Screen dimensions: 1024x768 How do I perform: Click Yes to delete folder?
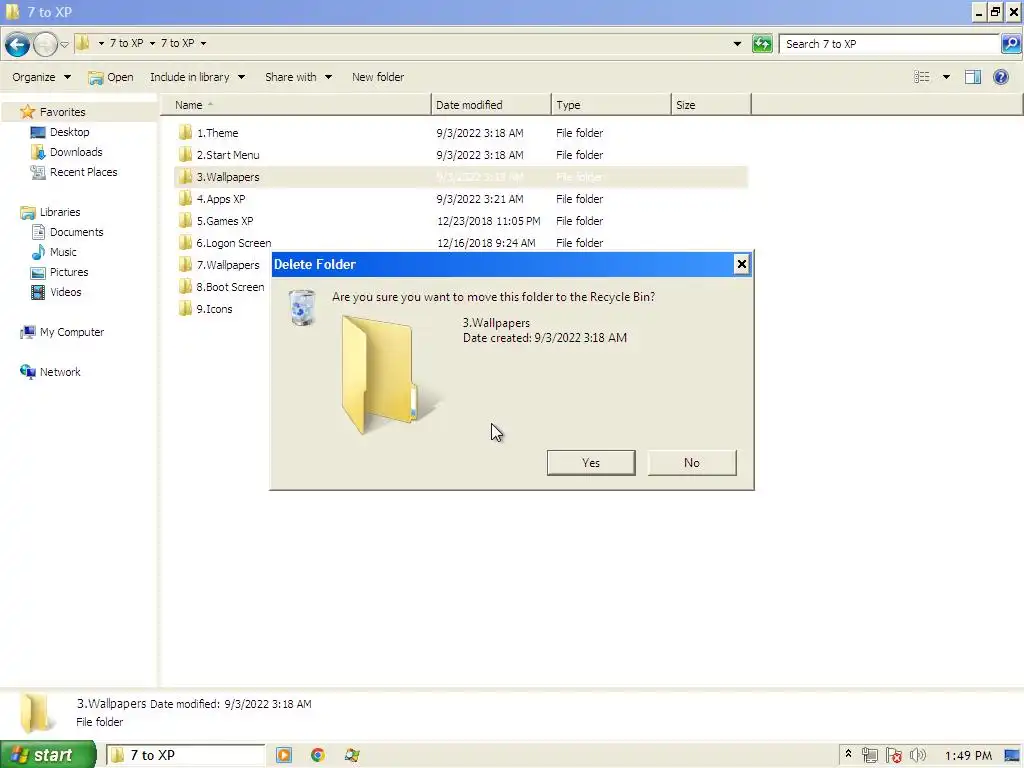pyautogui.click(x=591, y=462)
